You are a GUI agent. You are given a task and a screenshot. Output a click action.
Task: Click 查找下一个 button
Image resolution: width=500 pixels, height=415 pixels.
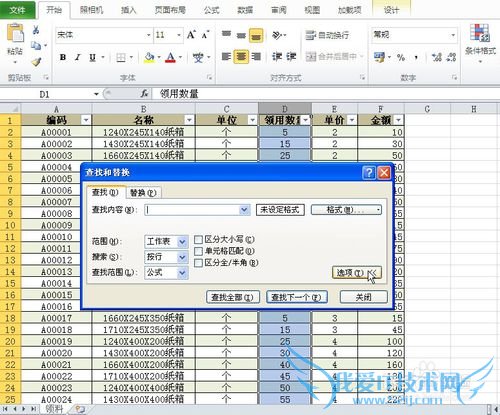coord(297,297)
